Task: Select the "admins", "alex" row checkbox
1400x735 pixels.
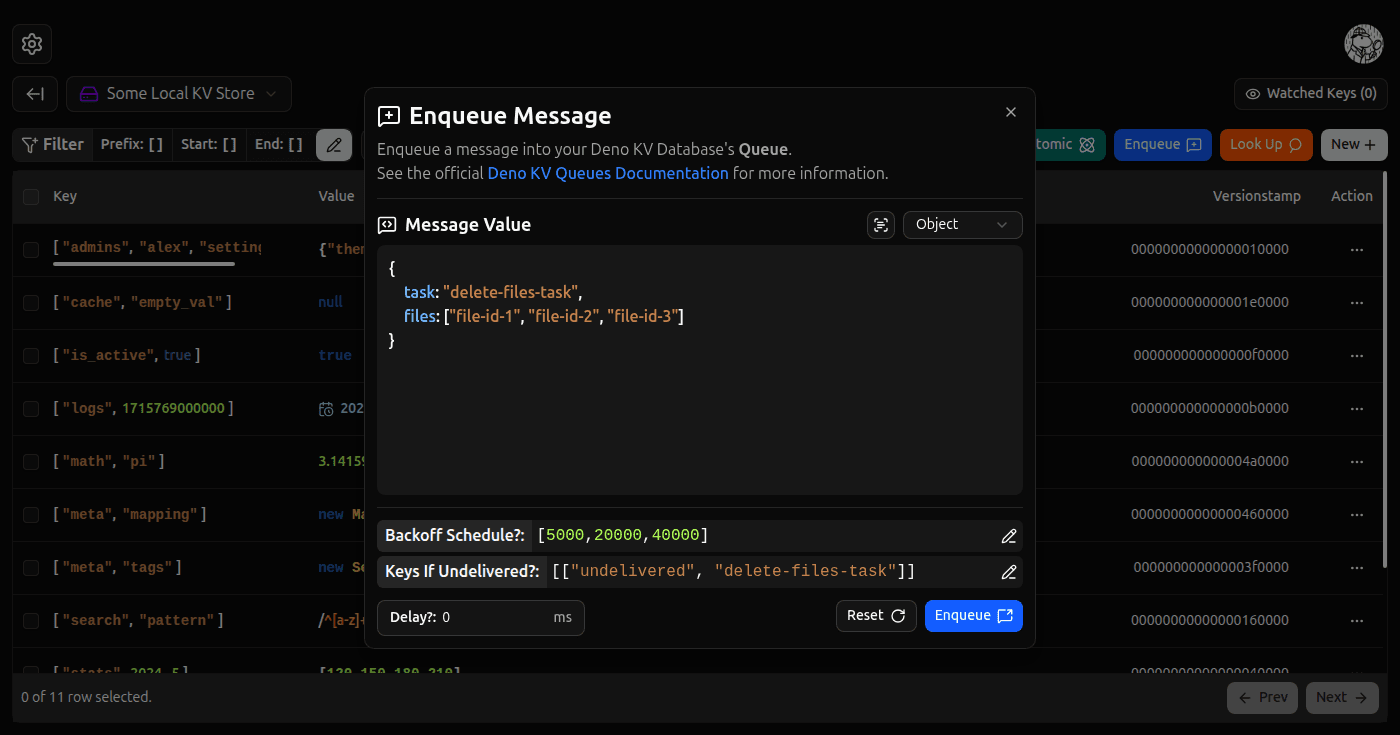Action: click(31, 249)
